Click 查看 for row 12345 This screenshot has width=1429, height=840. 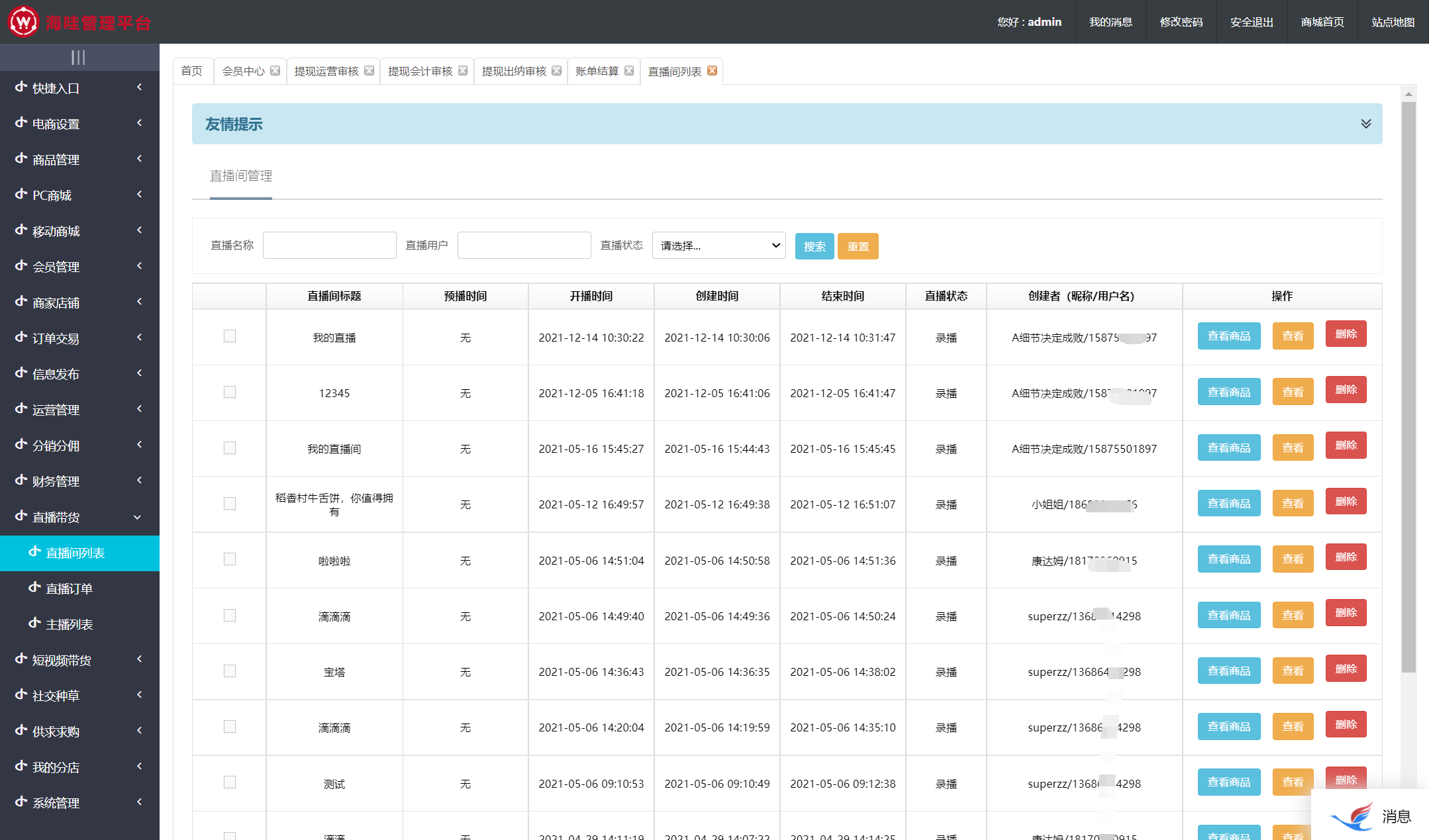[1293, 392]
